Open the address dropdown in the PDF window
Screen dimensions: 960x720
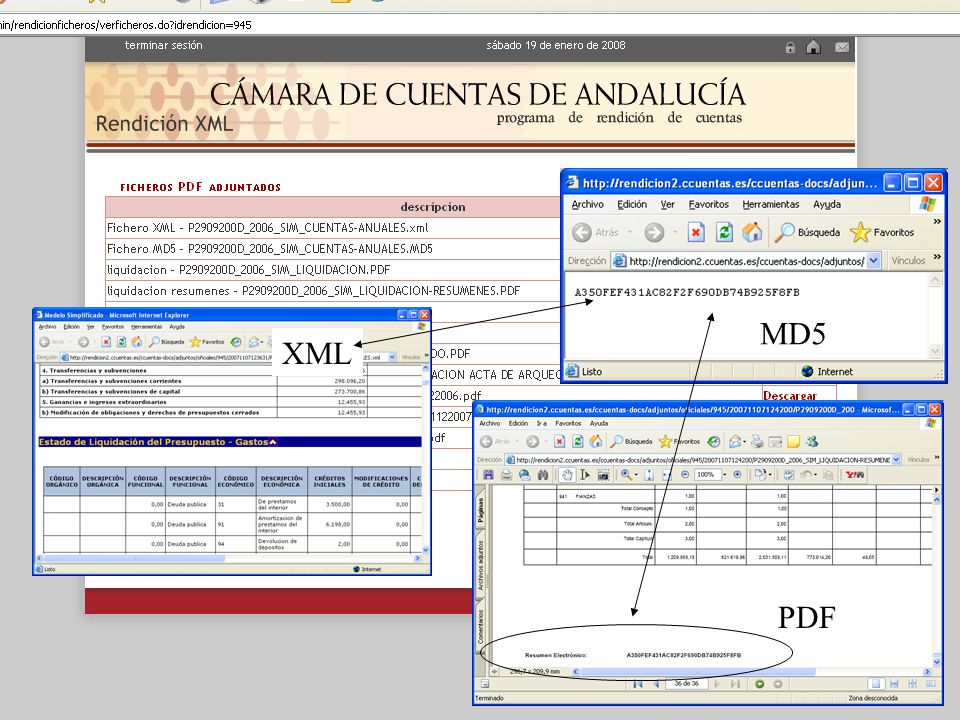896,460
